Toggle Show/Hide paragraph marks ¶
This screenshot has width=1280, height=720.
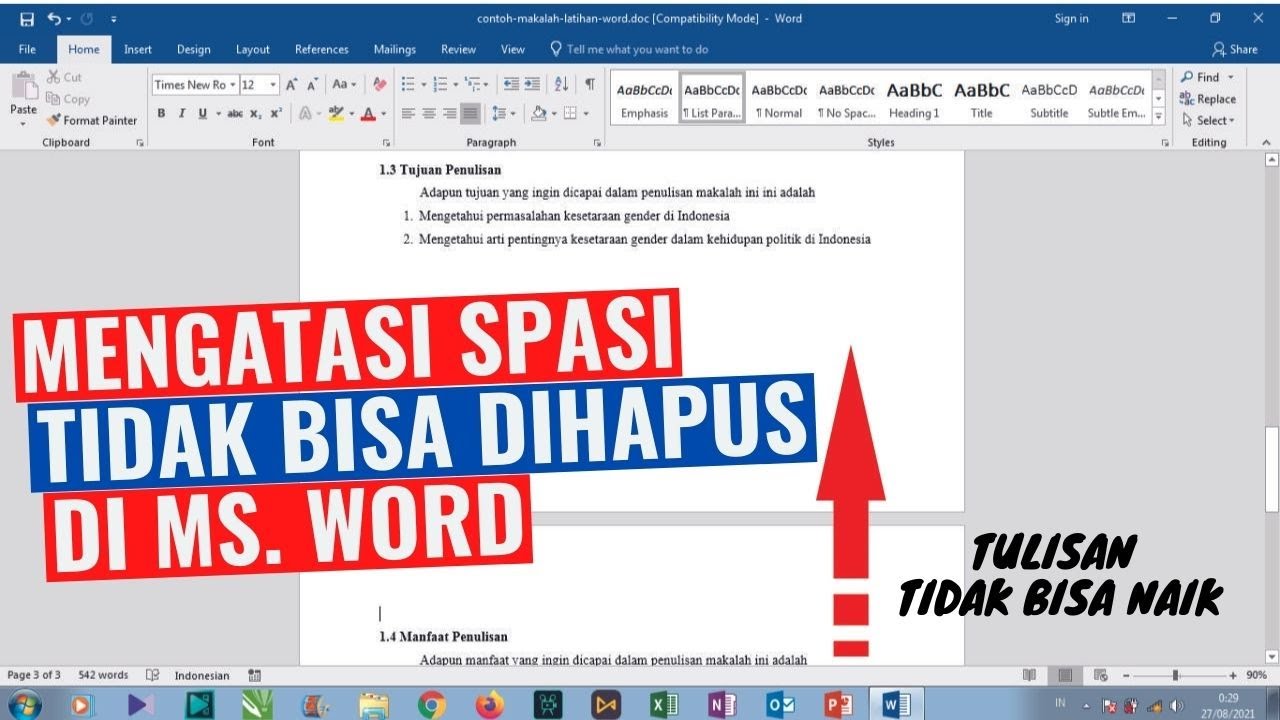pos(590,85)
